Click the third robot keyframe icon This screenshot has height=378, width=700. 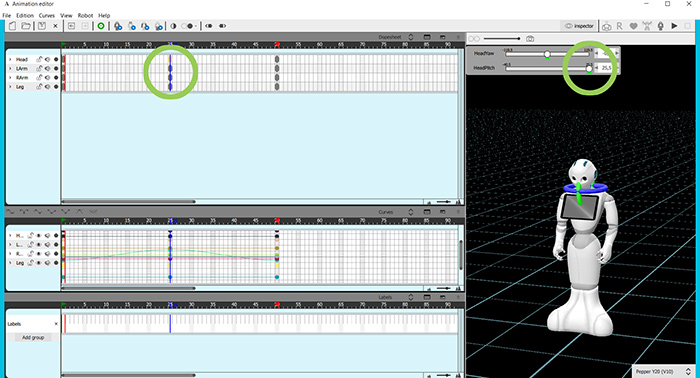145,26
